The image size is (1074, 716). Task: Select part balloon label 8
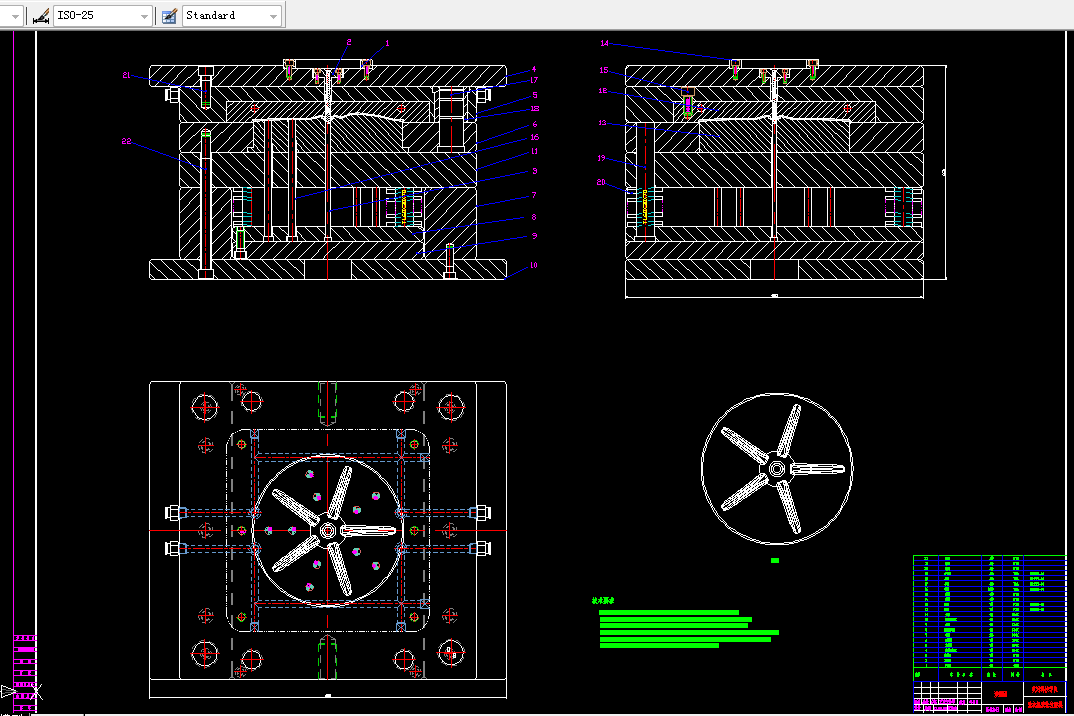(x=534, y=217)
